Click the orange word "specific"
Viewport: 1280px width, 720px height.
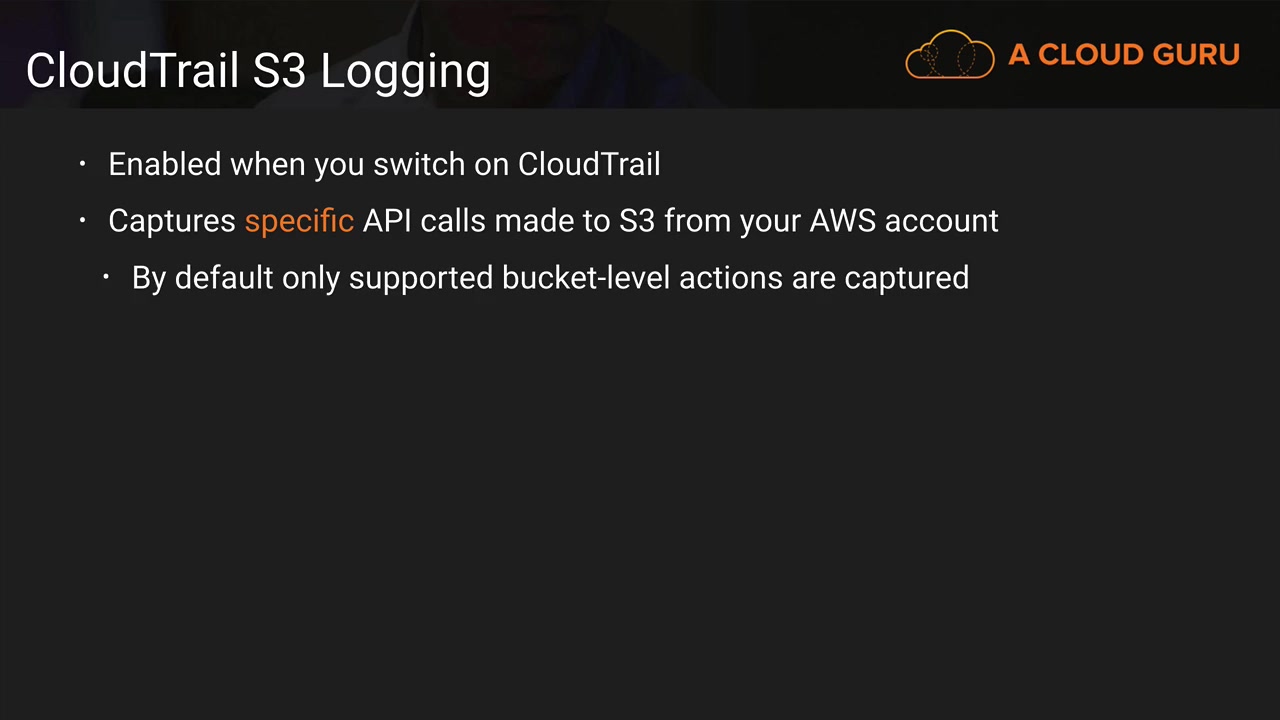(299, 221)
